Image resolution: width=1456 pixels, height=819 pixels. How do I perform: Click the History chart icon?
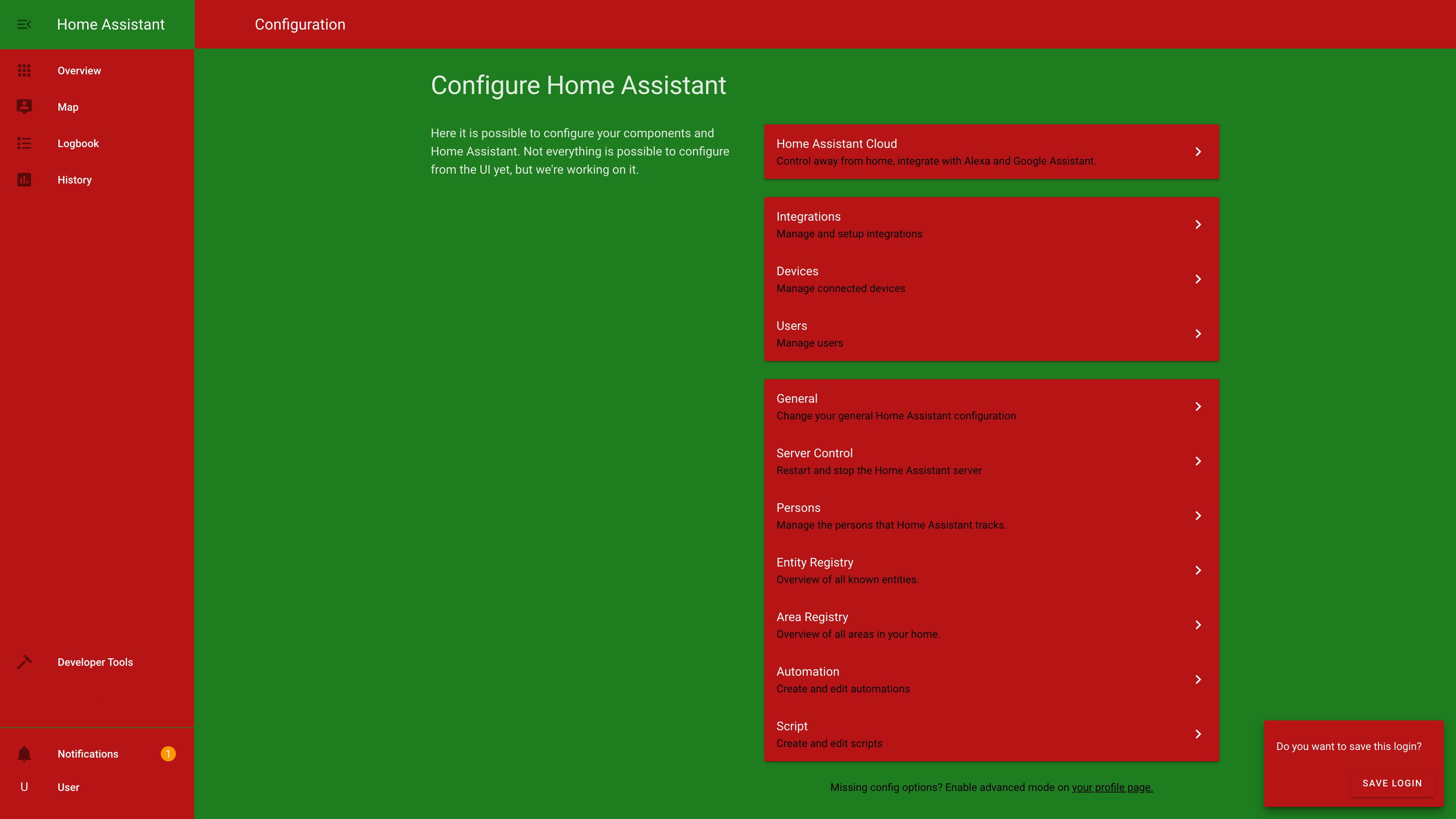(24, 180)
